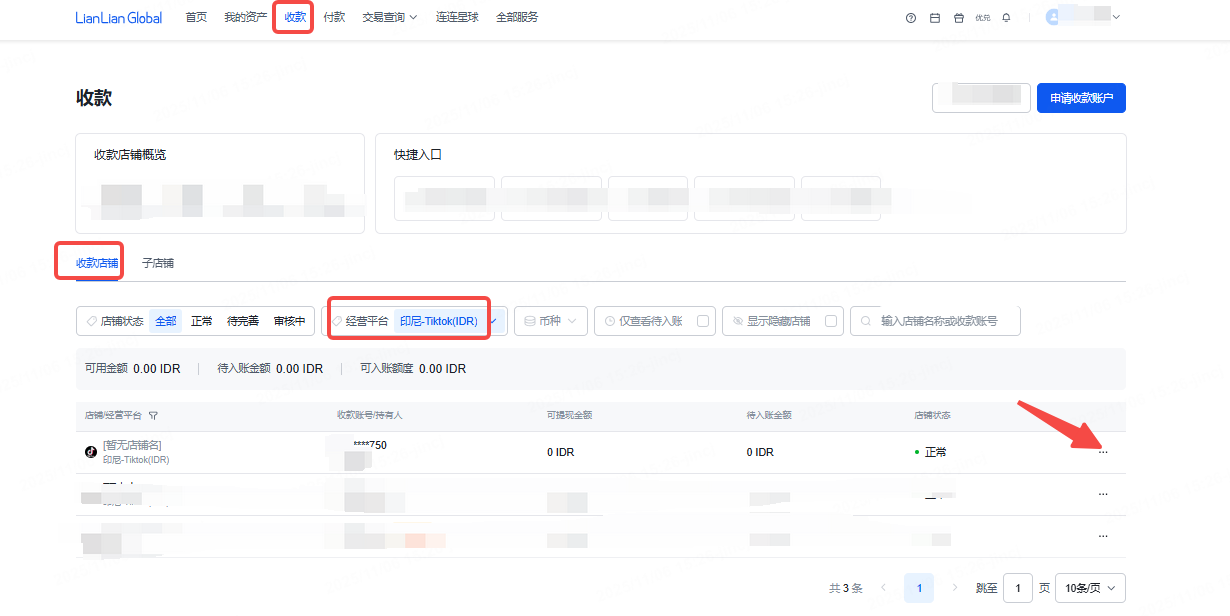Click the blurred white button beside 申请收款账户

(x=981, y=98)
